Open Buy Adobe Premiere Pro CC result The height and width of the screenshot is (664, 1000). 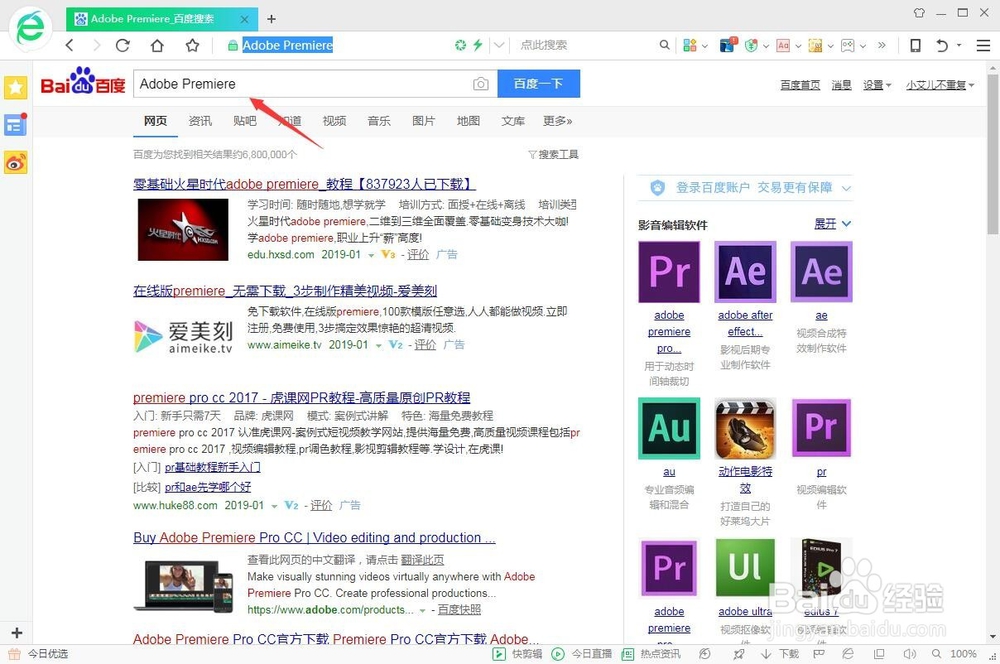(314, 538)
